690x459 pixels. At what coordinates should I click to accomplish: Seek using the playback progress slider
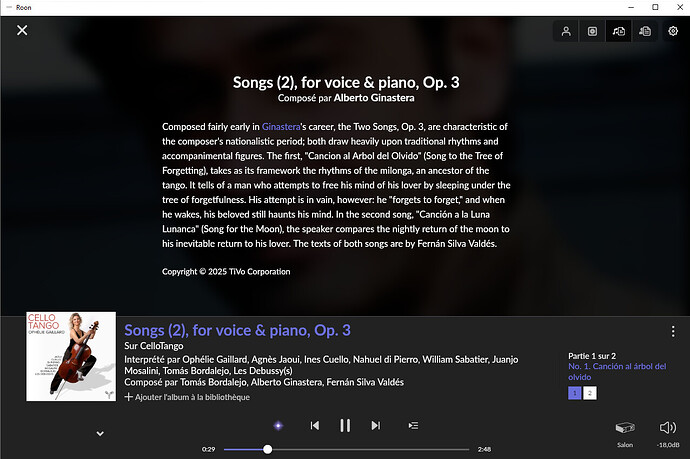[x=346, y=449]
